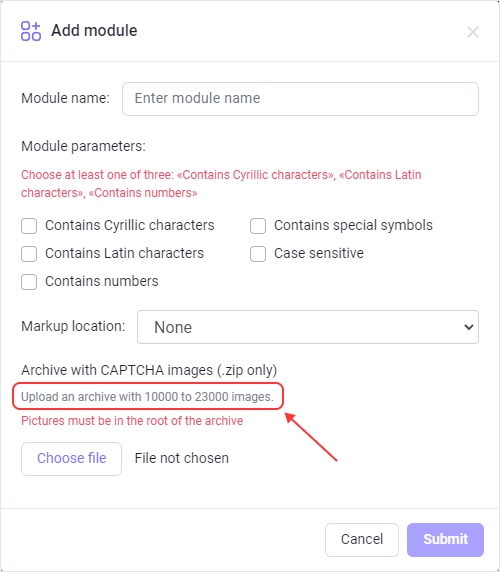Viewport: 500px width, 572px height.
Task: Click the Module name label
Action: pos(65,98)
